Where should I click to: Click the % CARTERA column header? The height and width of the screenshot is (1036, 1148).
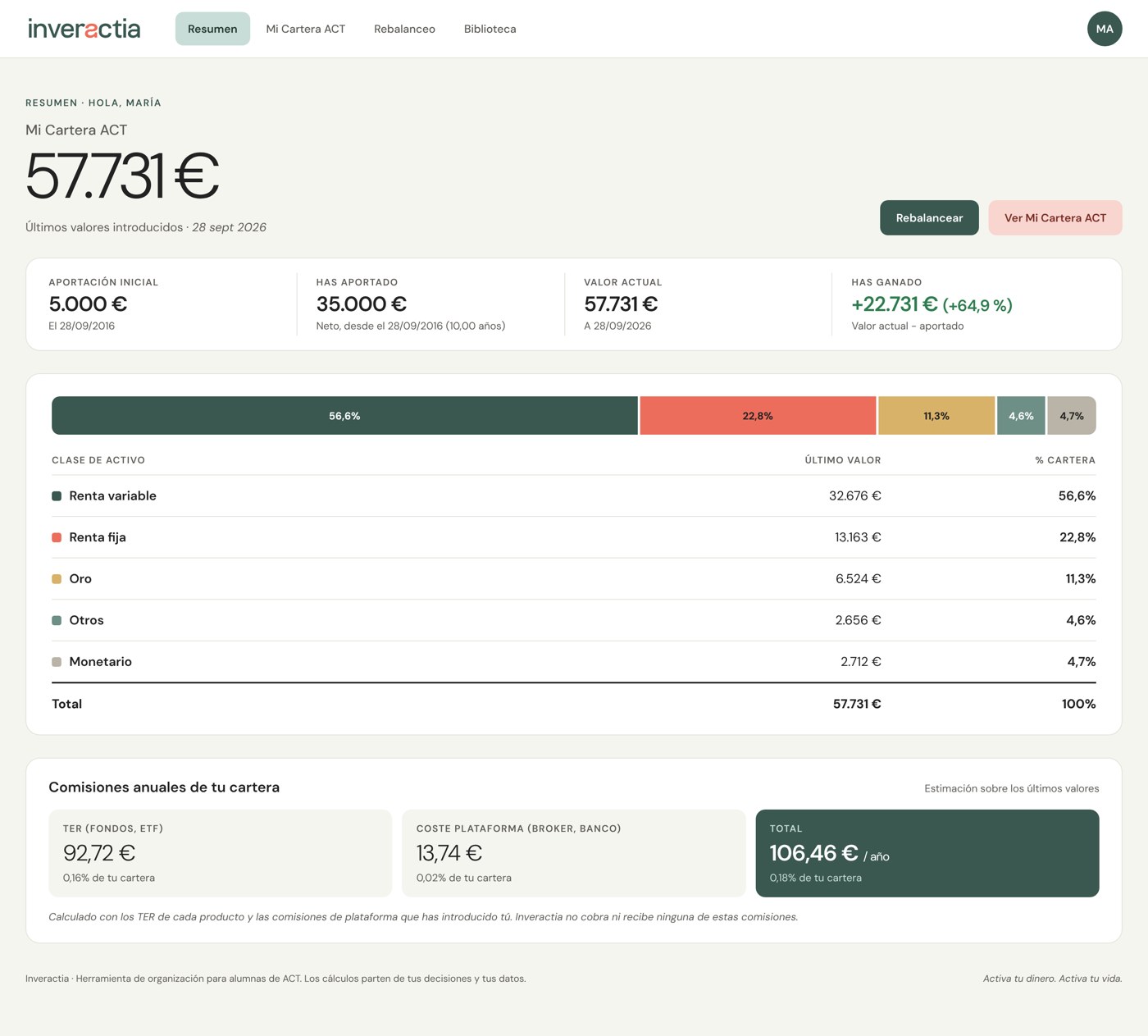click(1065, 460)
